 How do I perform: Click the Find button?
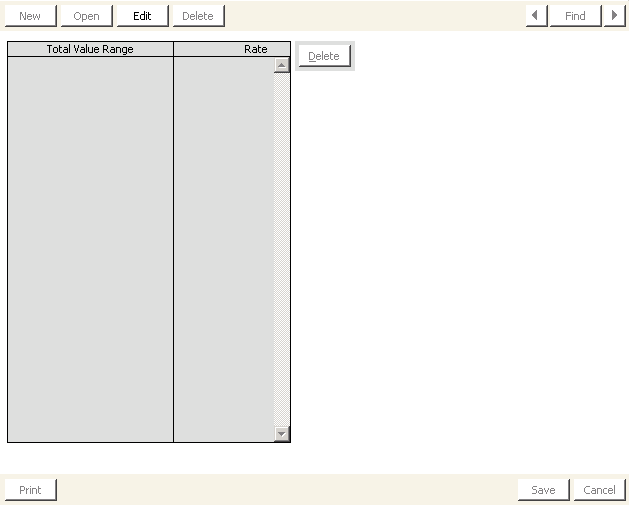pyautogui.click(x=575, y=16)
